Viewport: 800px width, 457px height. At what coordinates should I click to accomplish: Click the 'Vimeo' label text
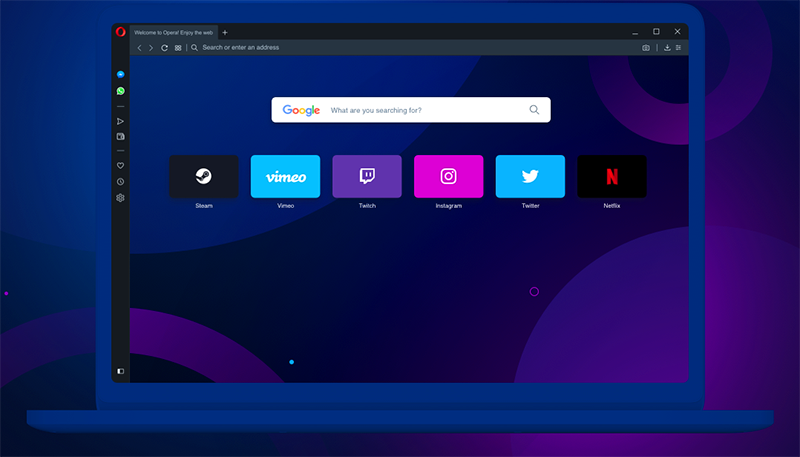285,206
